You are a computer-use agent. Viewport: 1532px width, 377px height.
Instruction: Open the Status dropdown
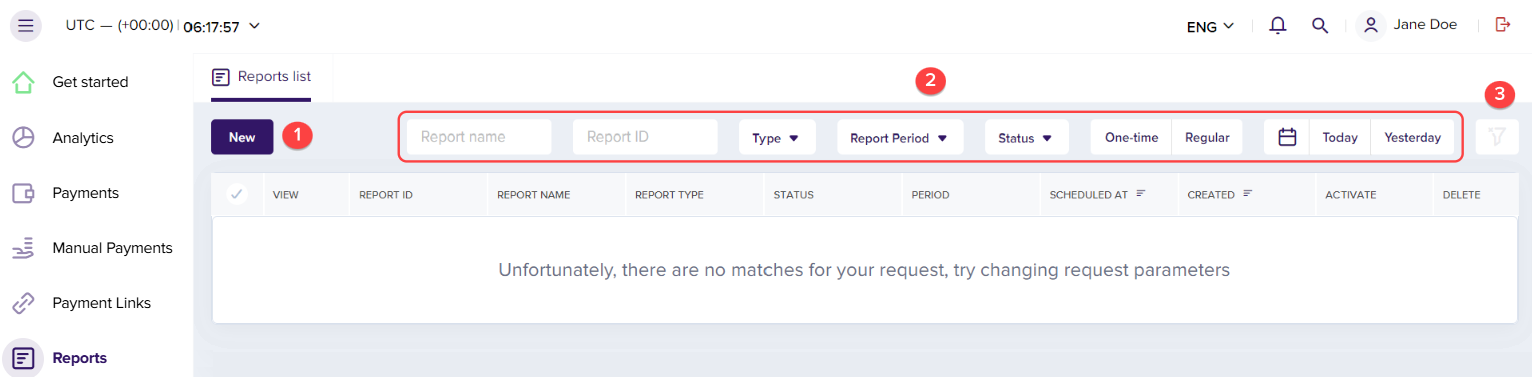[x=1027, y=138]
